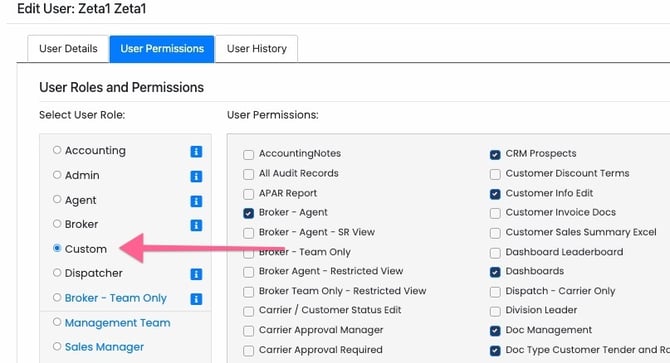Toggle Broker Agent - Restricted View checkbox

pos(248,272)
